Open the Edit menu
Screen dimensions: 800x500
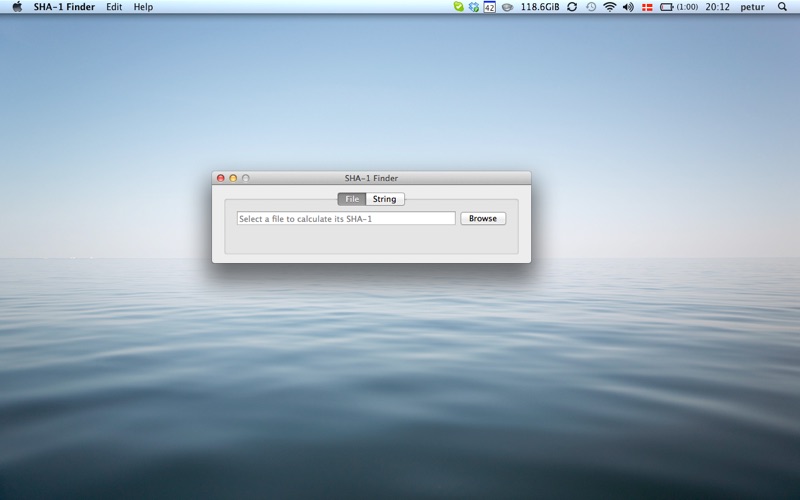(x=114, y=7)
